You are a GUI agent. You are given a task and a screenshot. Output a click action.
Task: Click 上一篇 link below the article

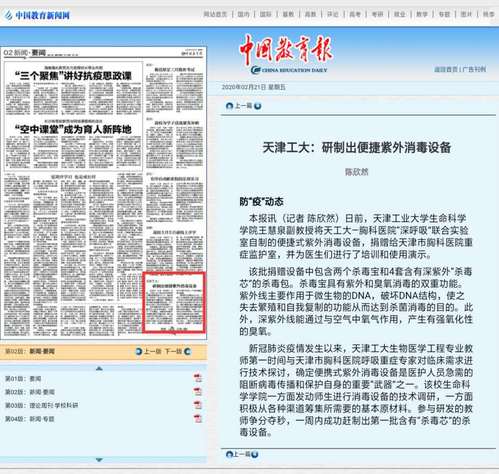point(242,454)
